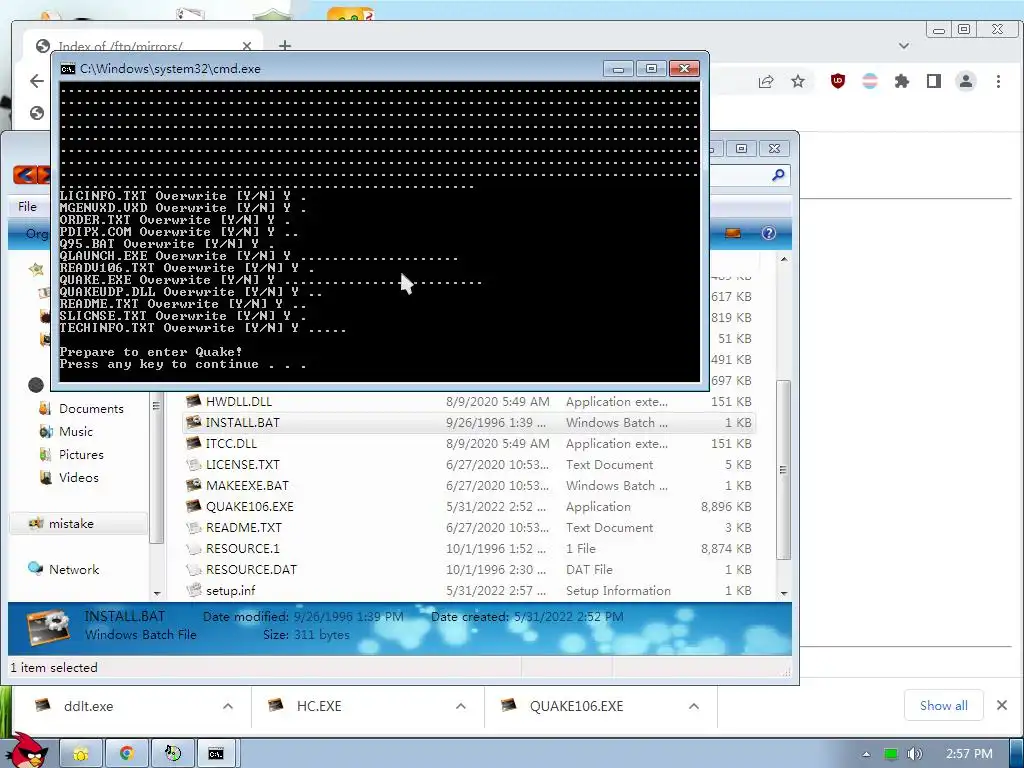Open the Chrome profile avatar
1024x768 pixels.
tap(966, 81)
